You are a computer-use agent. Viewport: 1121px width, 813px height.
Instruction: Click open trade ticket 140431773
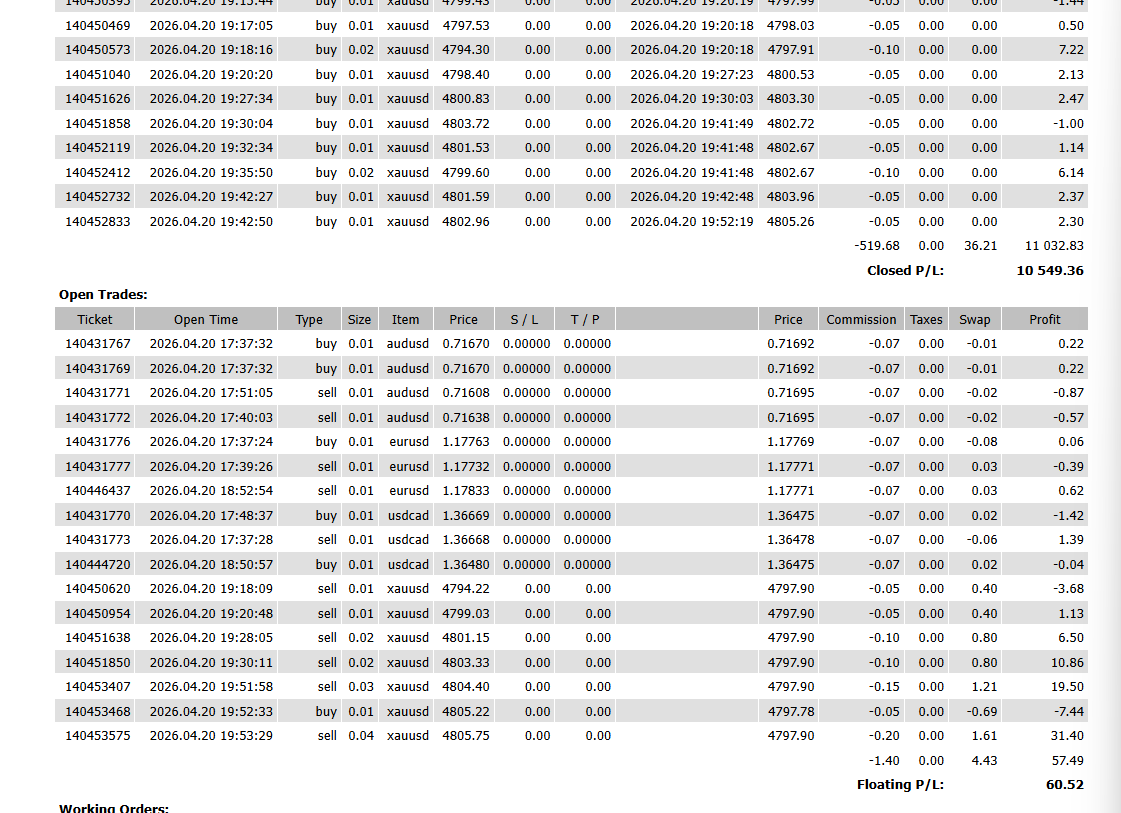click(98, 540)
